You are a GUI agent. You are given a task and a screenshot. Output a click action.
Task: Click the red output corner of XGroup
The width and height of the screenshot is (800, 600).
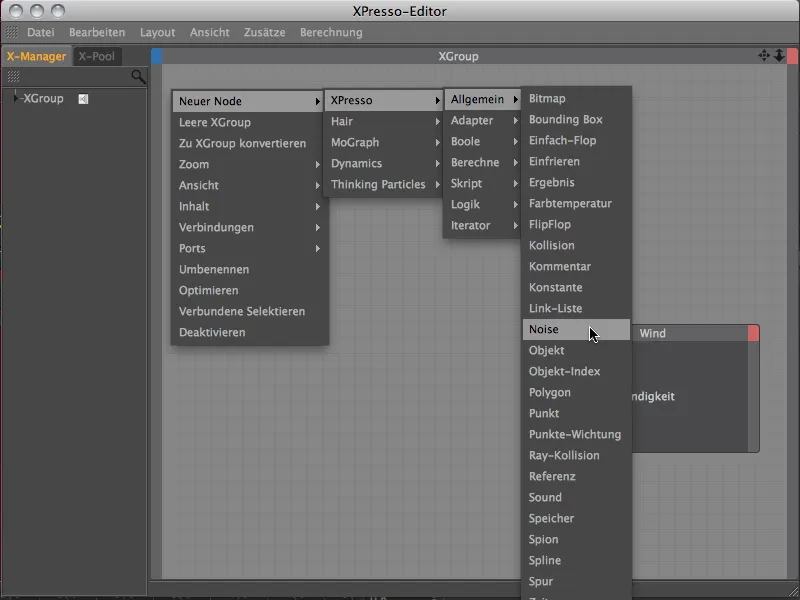tap(792, 56)
